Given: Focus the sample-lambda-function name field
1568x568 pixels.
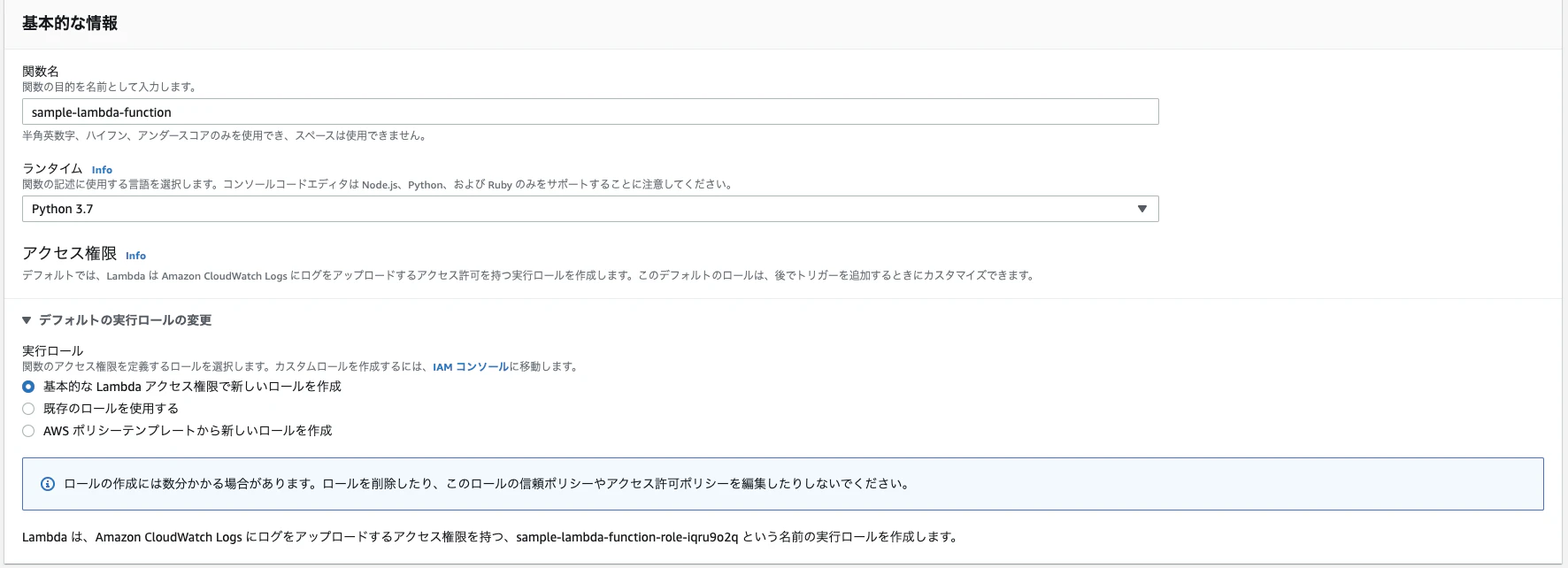Looking at the screenshot, I should 590,111.
